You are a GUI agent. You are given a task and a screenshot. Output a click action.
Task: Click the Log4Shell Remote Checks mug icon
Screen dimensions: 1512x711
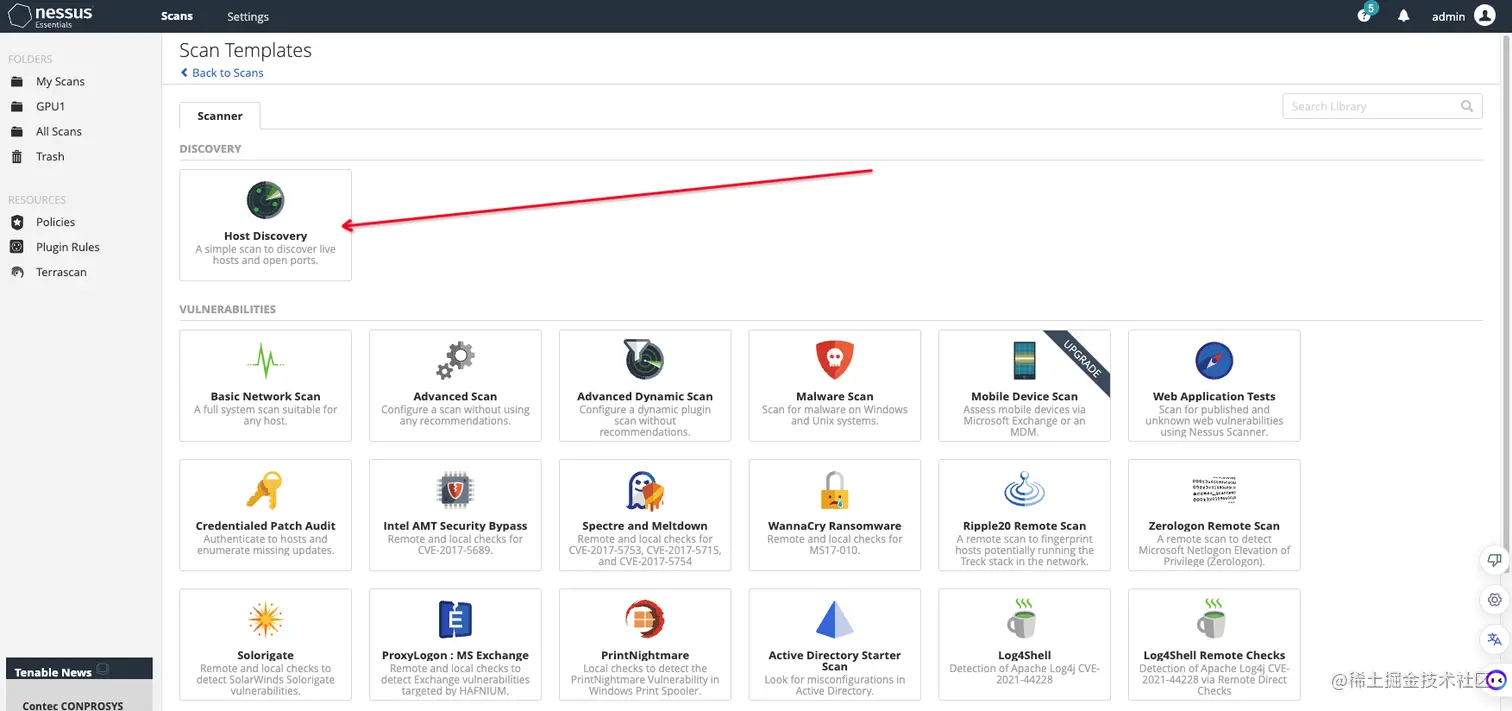point(1211,619)
